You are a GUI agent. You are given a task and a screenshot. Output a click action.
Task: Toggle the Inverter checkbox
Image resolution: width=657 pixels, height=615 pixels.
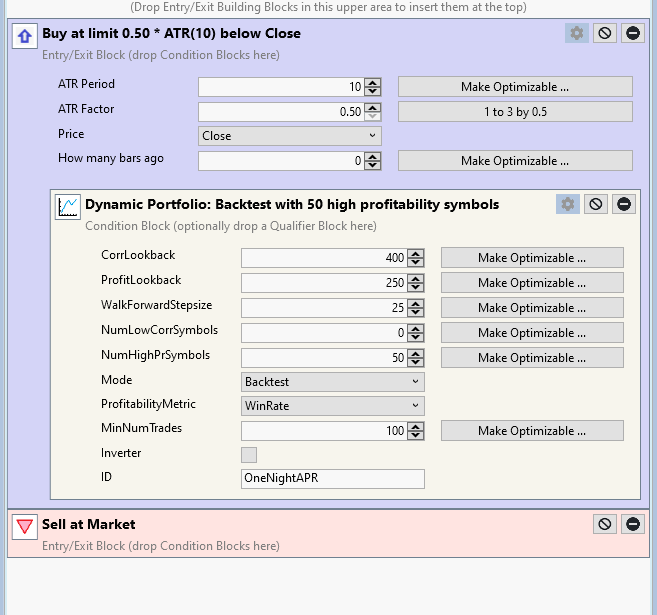tap(249, 455)
